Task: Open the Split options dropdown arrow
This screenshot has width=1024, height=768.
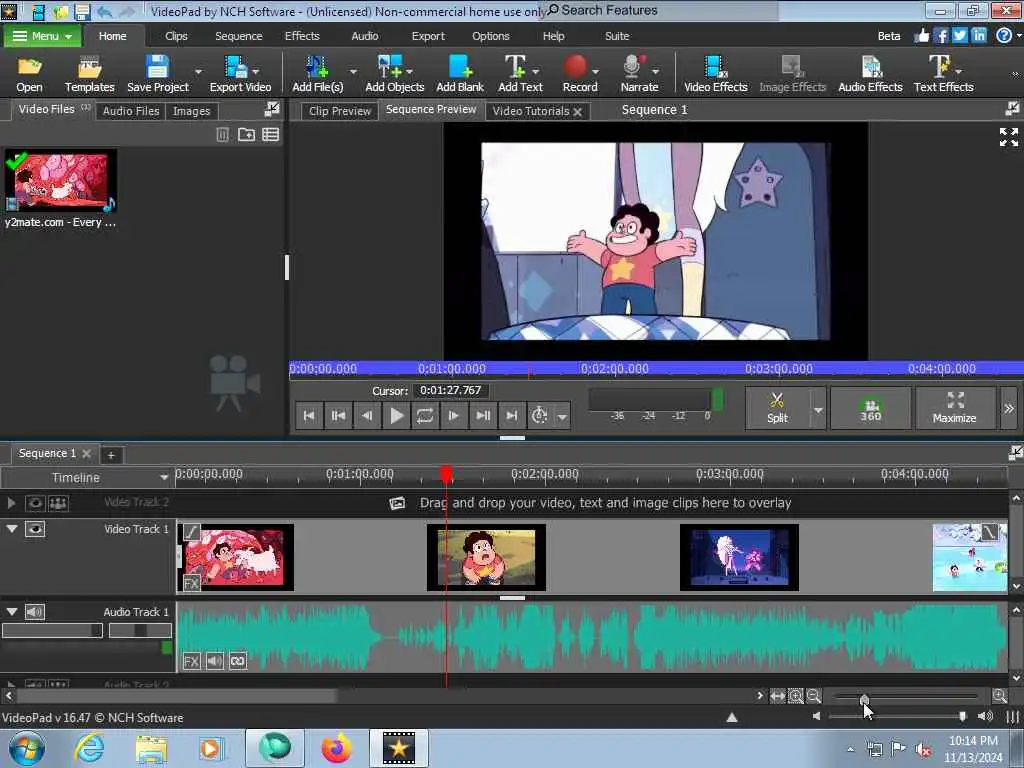Action: click(x=818, y=409)
